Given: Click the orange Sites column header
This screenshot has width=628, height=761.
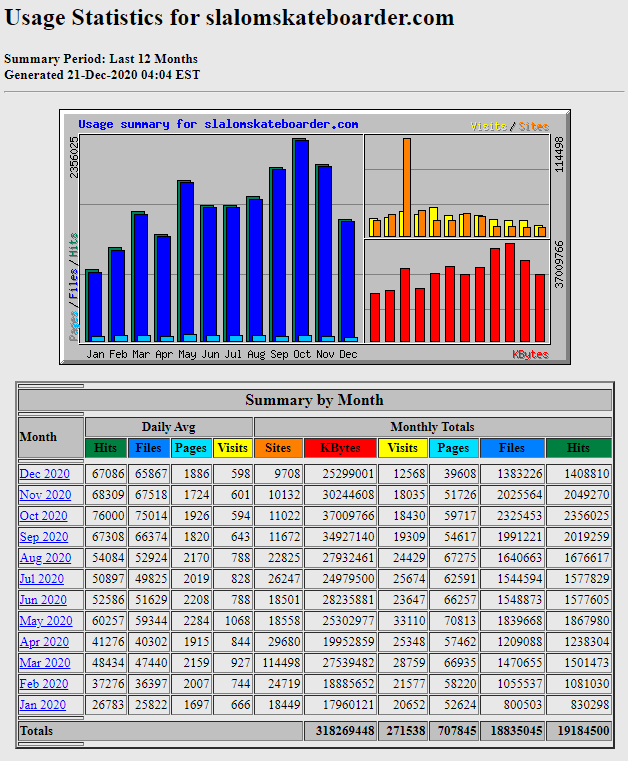Looking at the screenshot, I should [x=278, y=448].
